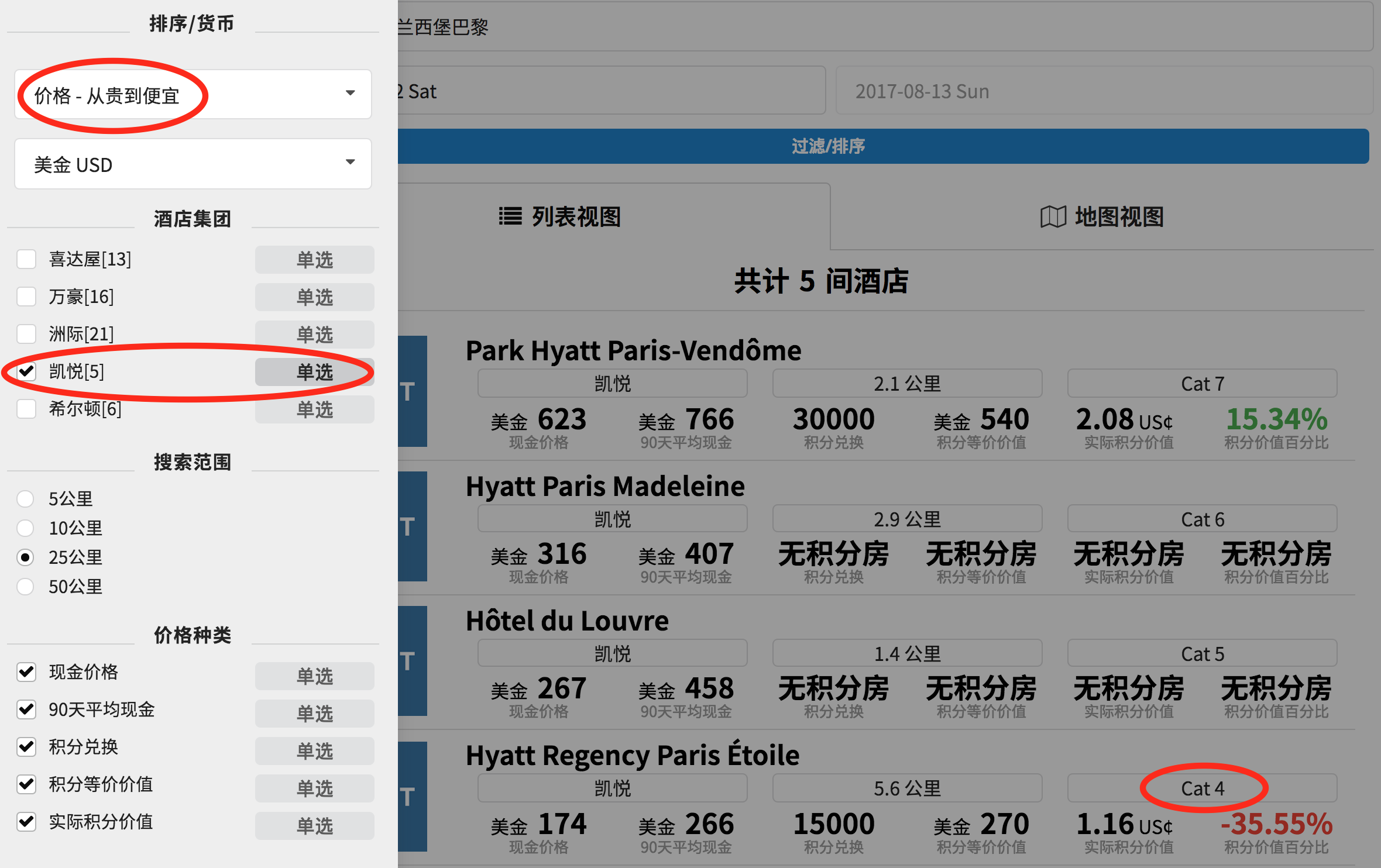Click the 5.6 公里 distance badge
1381x868 pixels.
click(x=908, y=788)
